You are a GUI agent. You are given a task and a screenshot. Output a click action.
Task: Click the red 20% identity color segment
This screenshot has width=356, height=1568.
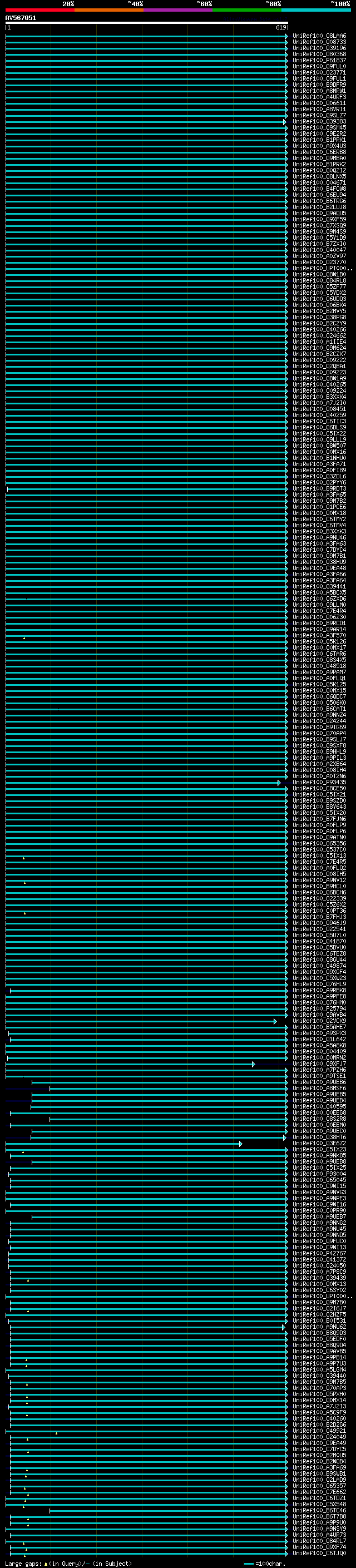[40, 10]
